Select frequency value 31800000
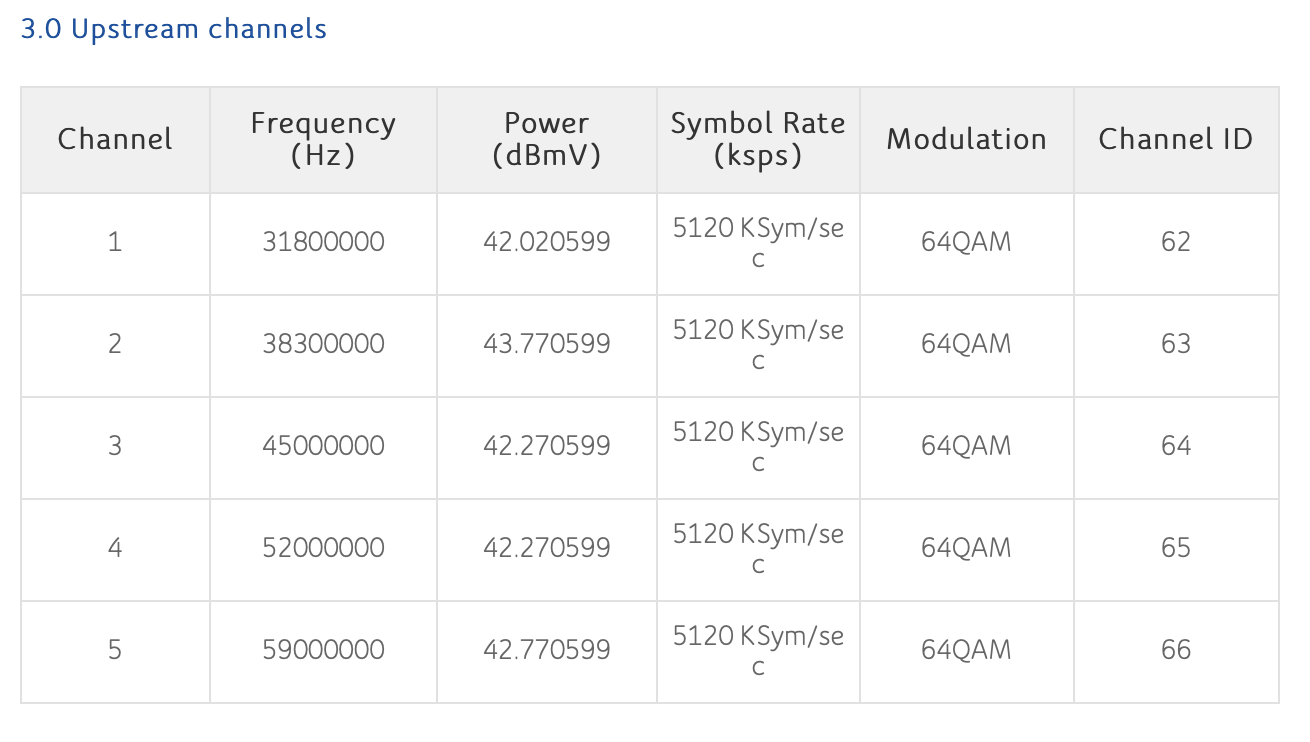Image resolution: width=1310 pixels, height=742 pixels. coord(323,242)
